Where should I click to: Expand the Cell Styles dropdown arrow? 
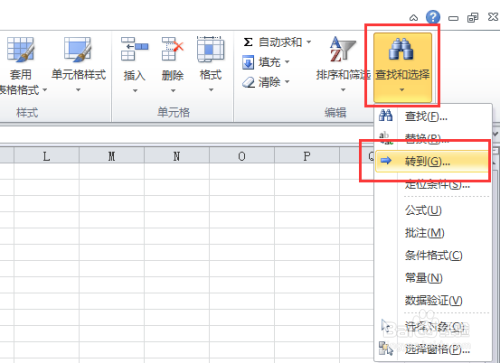(78, 90)
